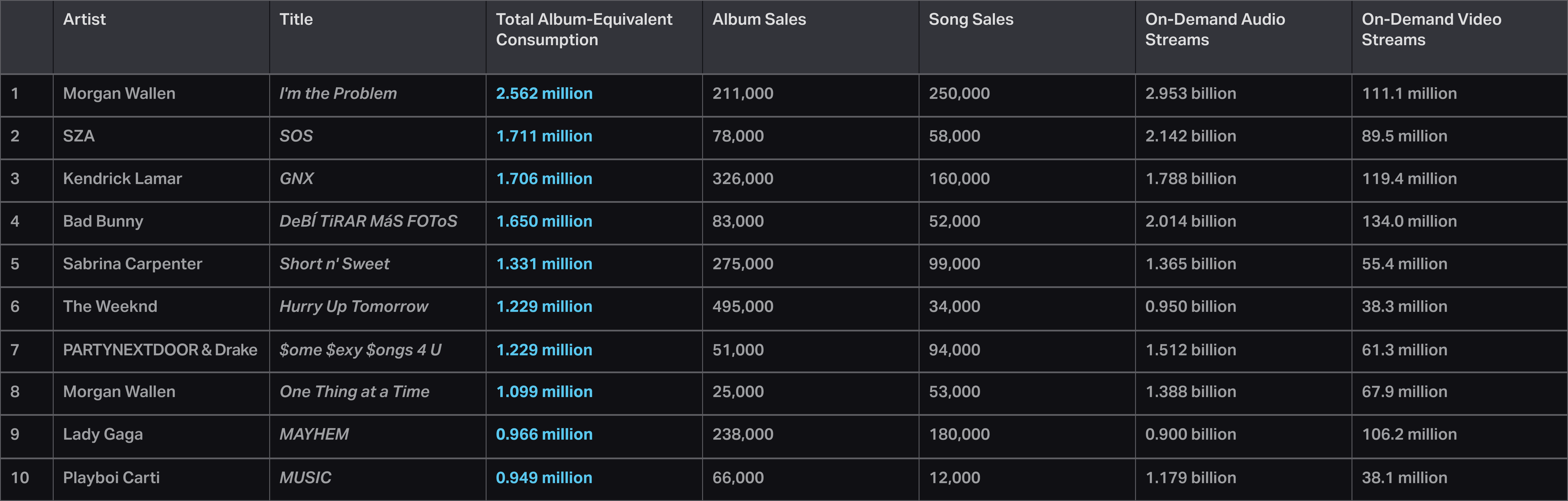This screenshot has width=1568, height=501.
Task: Click the GNX album title
Action: click(x=296, y=179)
